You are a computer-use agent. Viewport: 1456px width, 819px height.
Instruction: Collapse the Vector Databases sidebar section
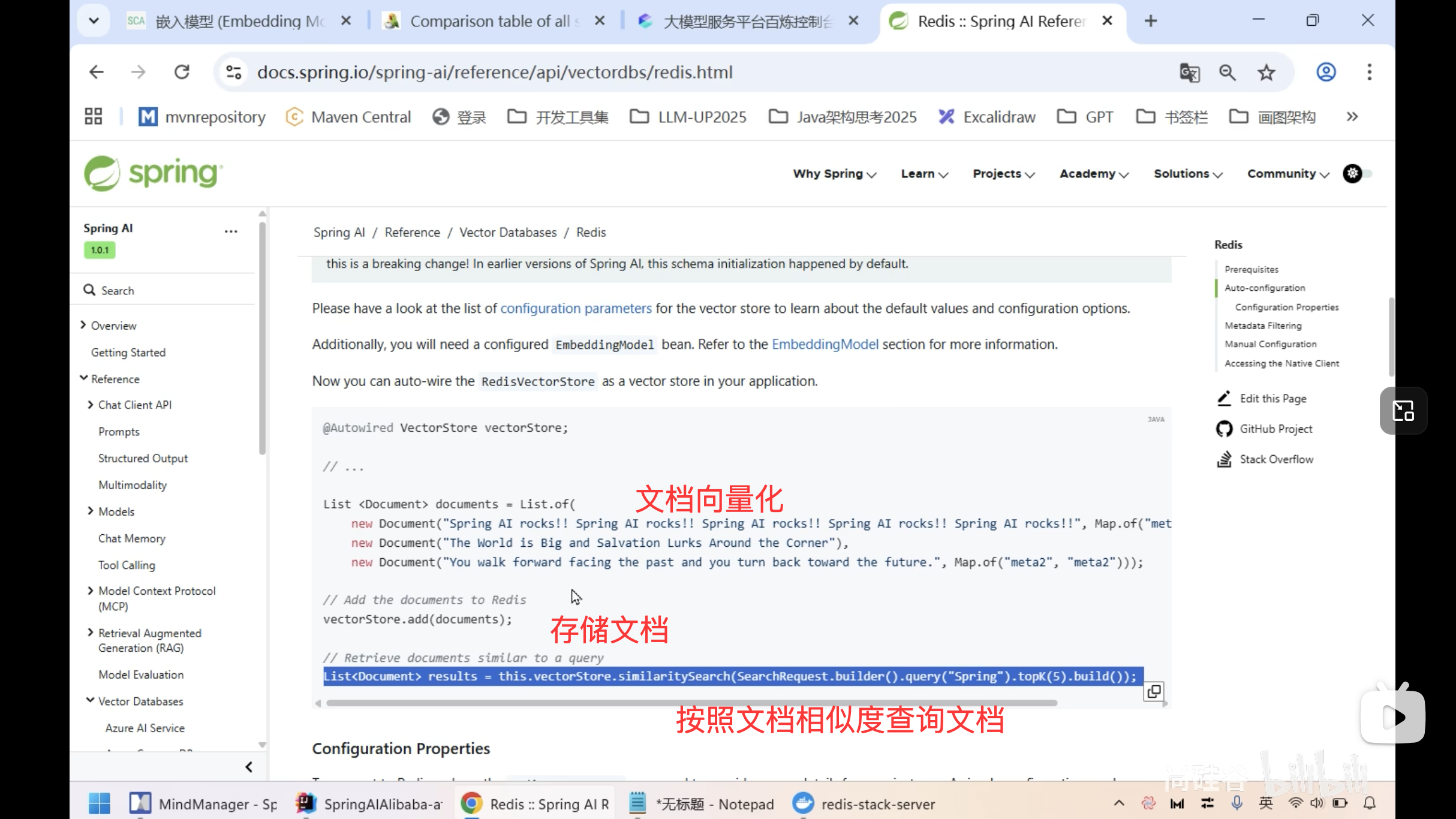[91, 700]
